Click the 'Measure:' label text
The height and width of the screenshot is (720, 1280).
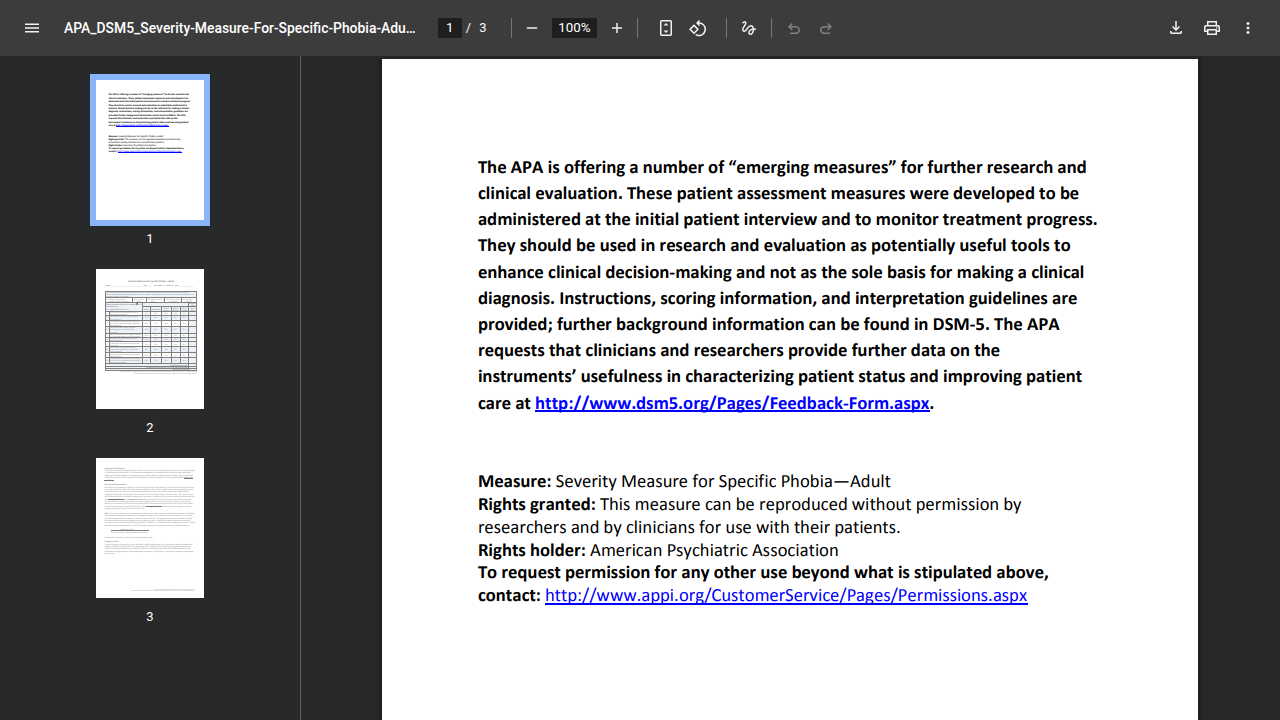(514, 481)
